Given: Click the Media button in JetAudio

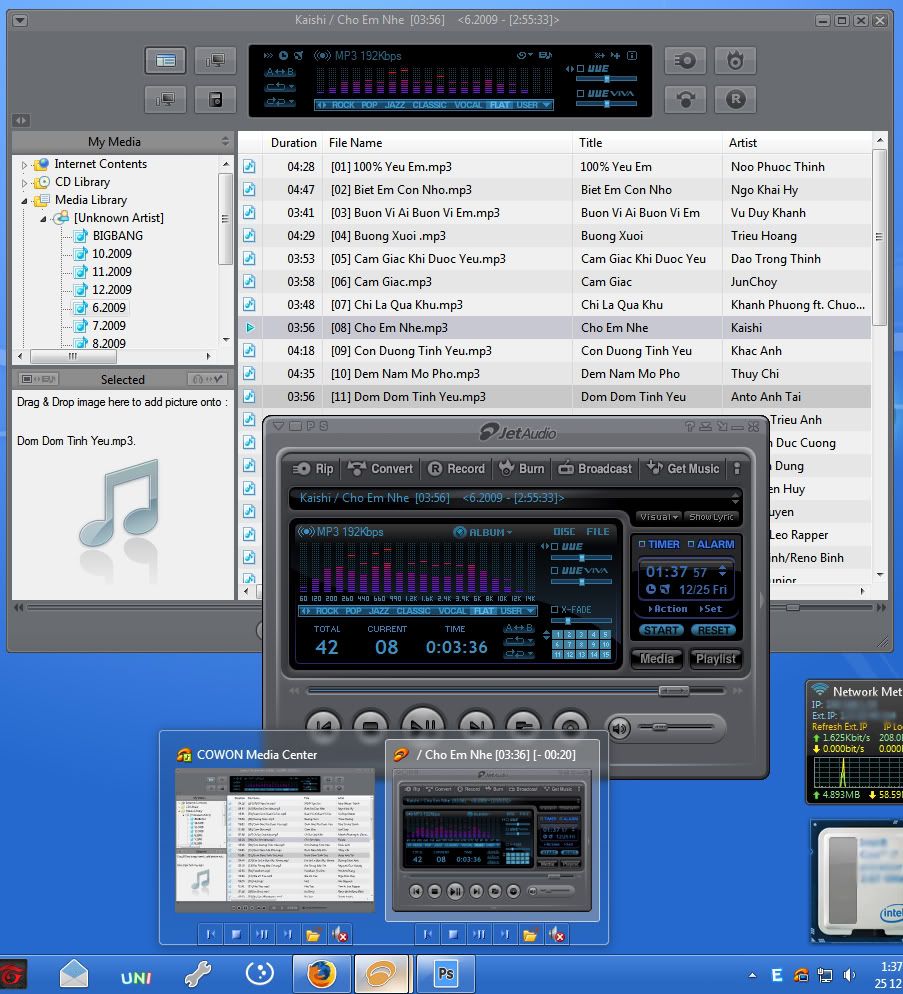Looking at the screenshot, I should 657,659.
